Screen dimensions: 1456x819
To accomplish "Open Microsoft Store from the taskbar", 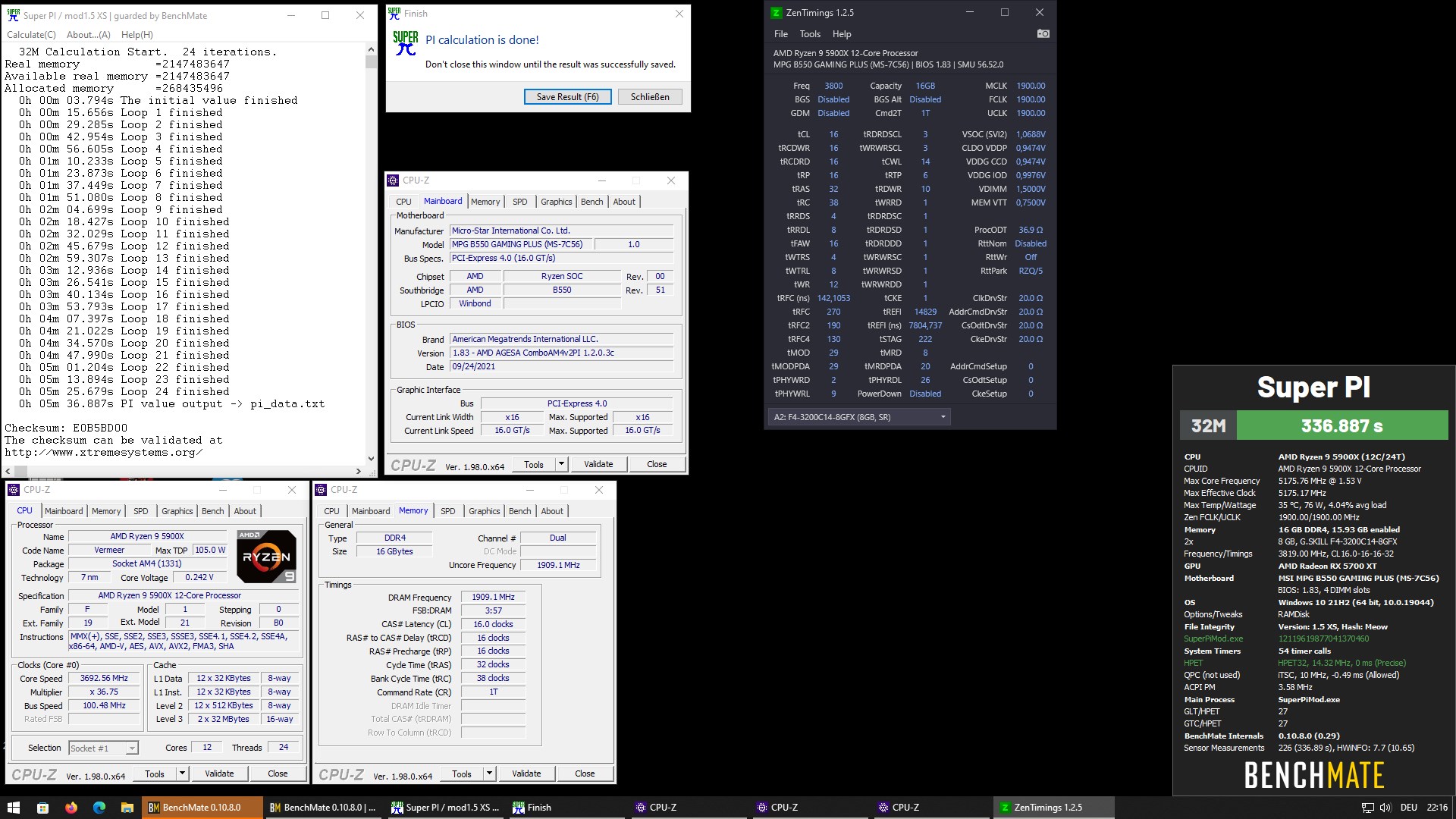I will [42, 808].
